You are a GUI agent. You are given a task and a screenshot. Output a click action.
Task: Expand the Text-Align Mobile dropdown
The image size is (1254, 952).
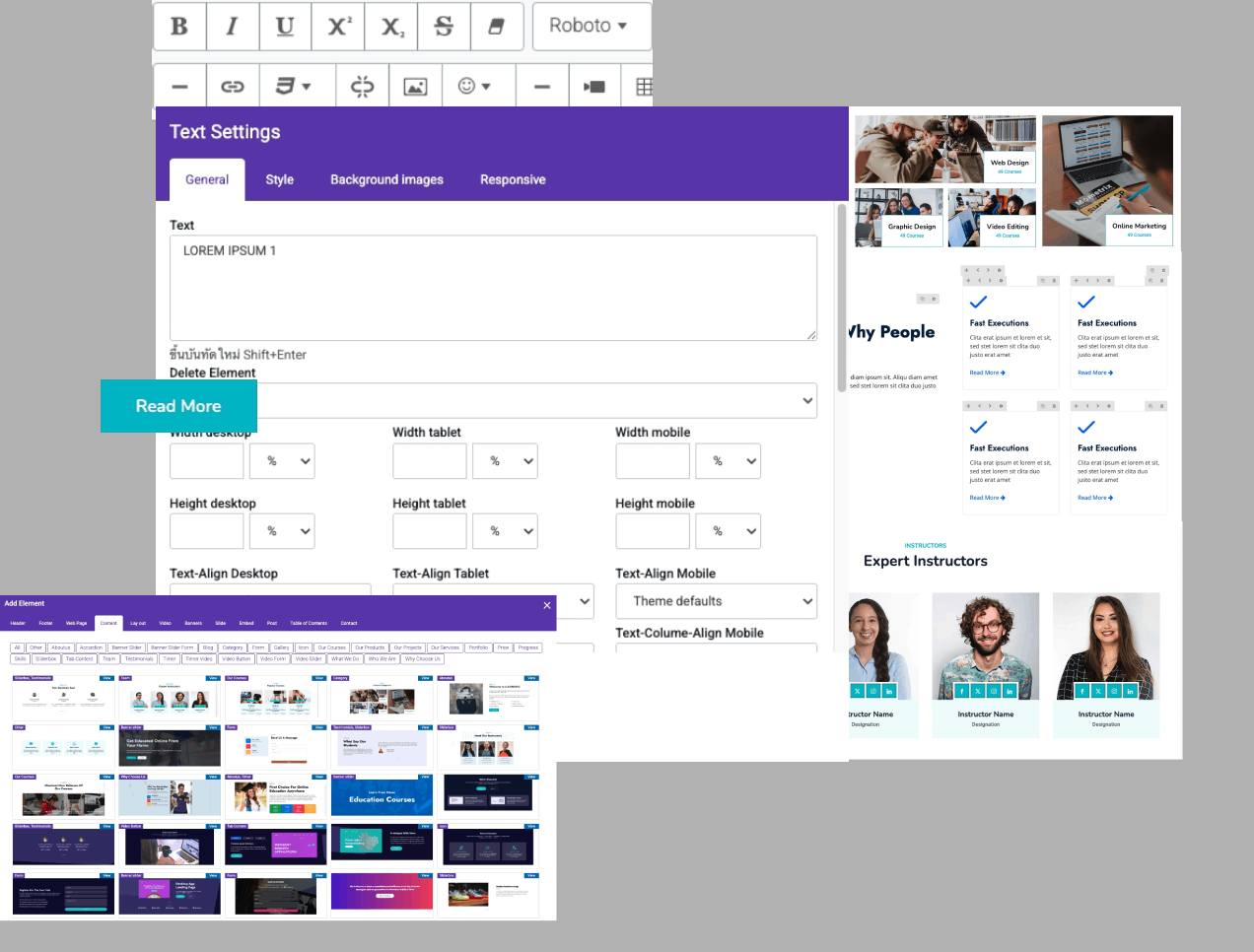click(x=716, y=601)
